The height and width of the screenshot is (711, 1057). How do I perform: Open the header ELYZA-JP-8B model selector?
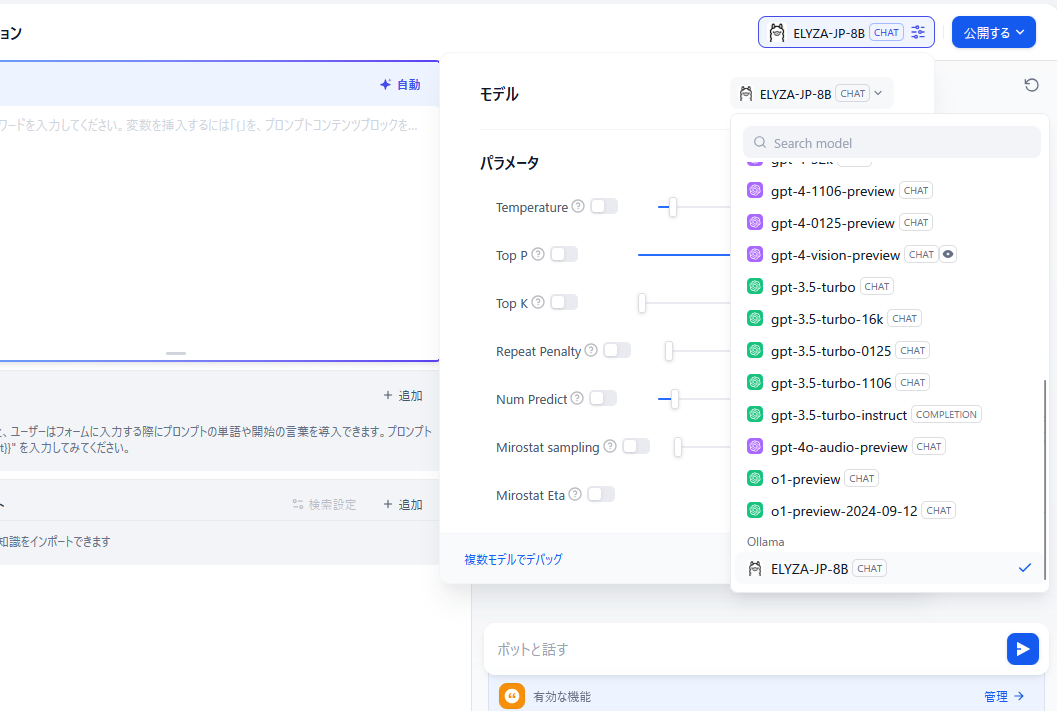point(846,32)
